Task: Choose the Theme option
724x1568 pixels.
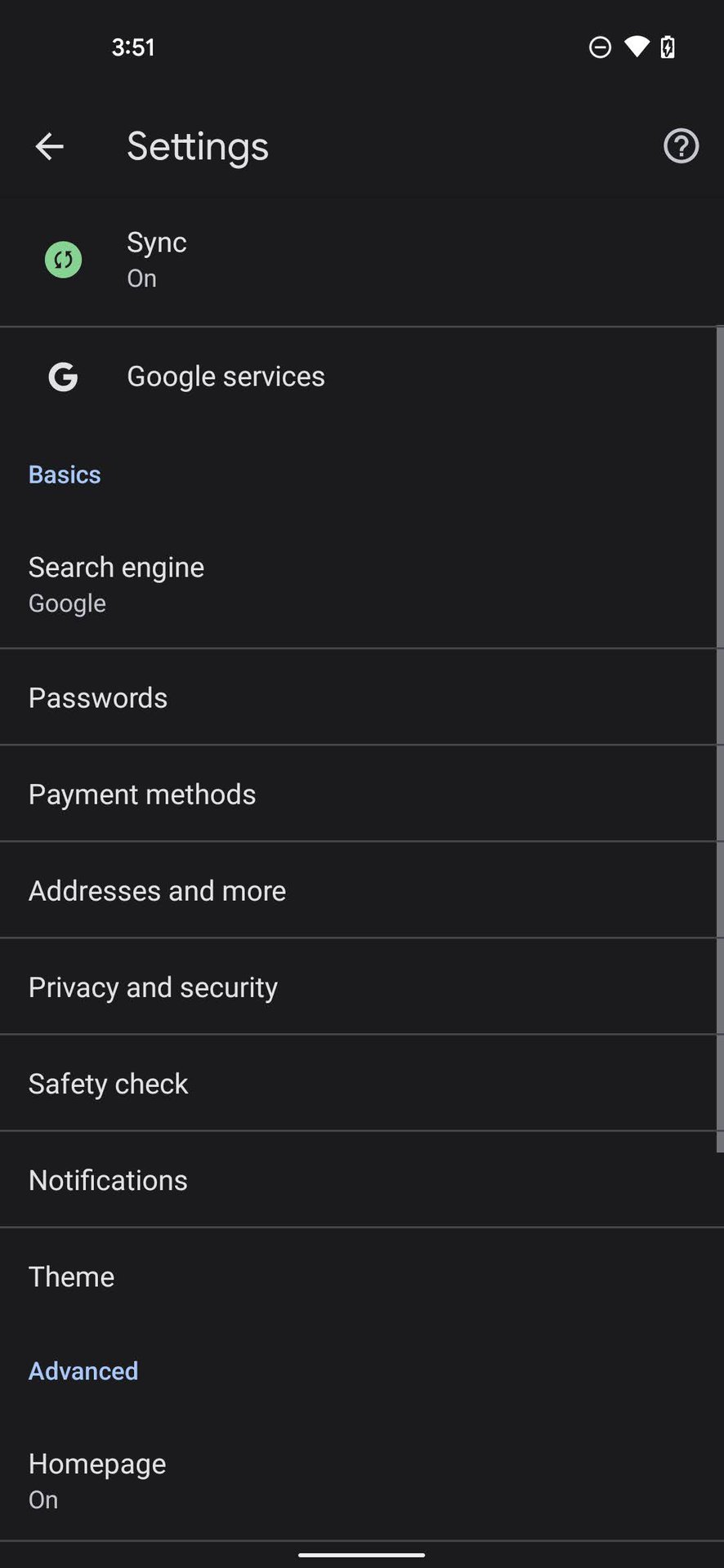Action: coord(72,1276)
